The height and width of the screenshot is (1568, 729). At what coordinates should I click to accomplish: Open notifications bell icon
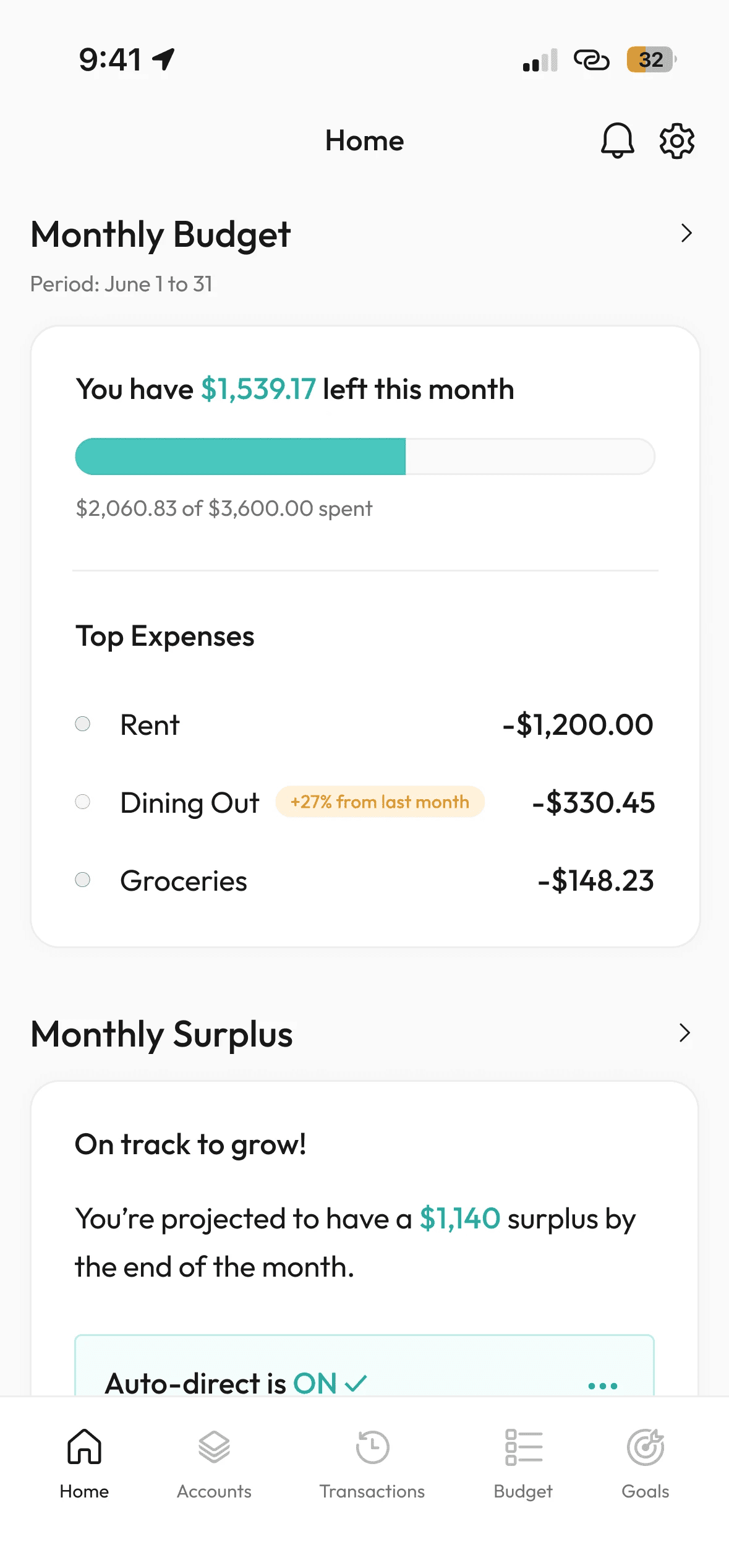point(617,140)
